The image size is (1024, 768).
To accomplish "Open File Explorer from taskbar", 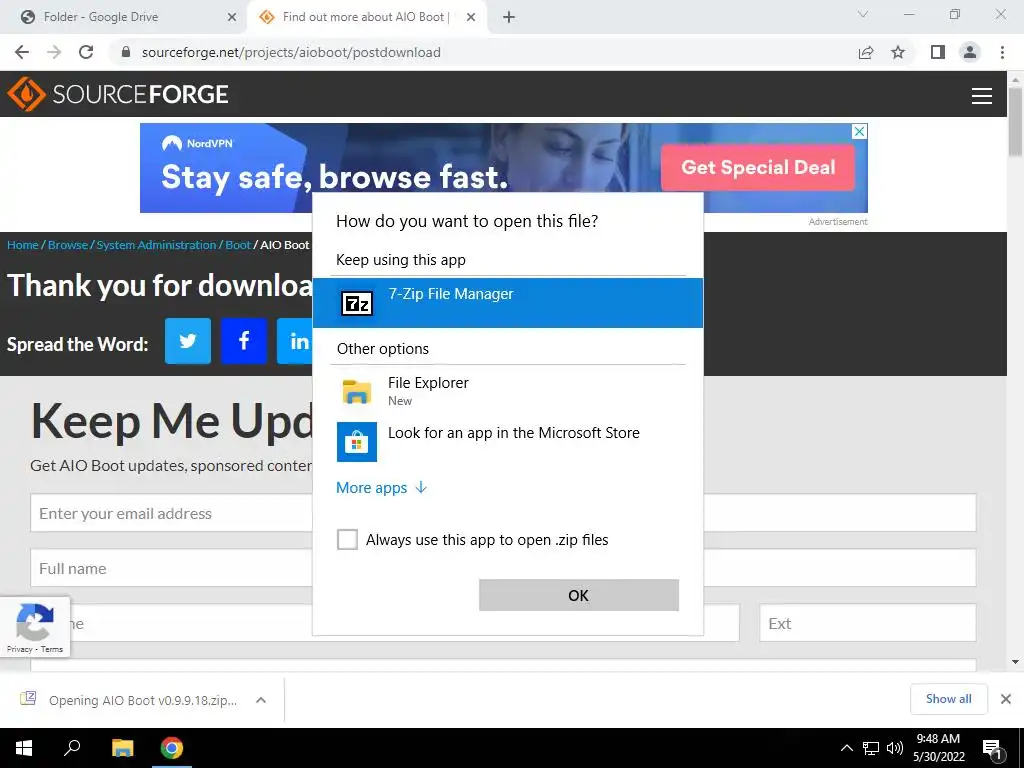I will pyautogui.click(x=122, y=748).
